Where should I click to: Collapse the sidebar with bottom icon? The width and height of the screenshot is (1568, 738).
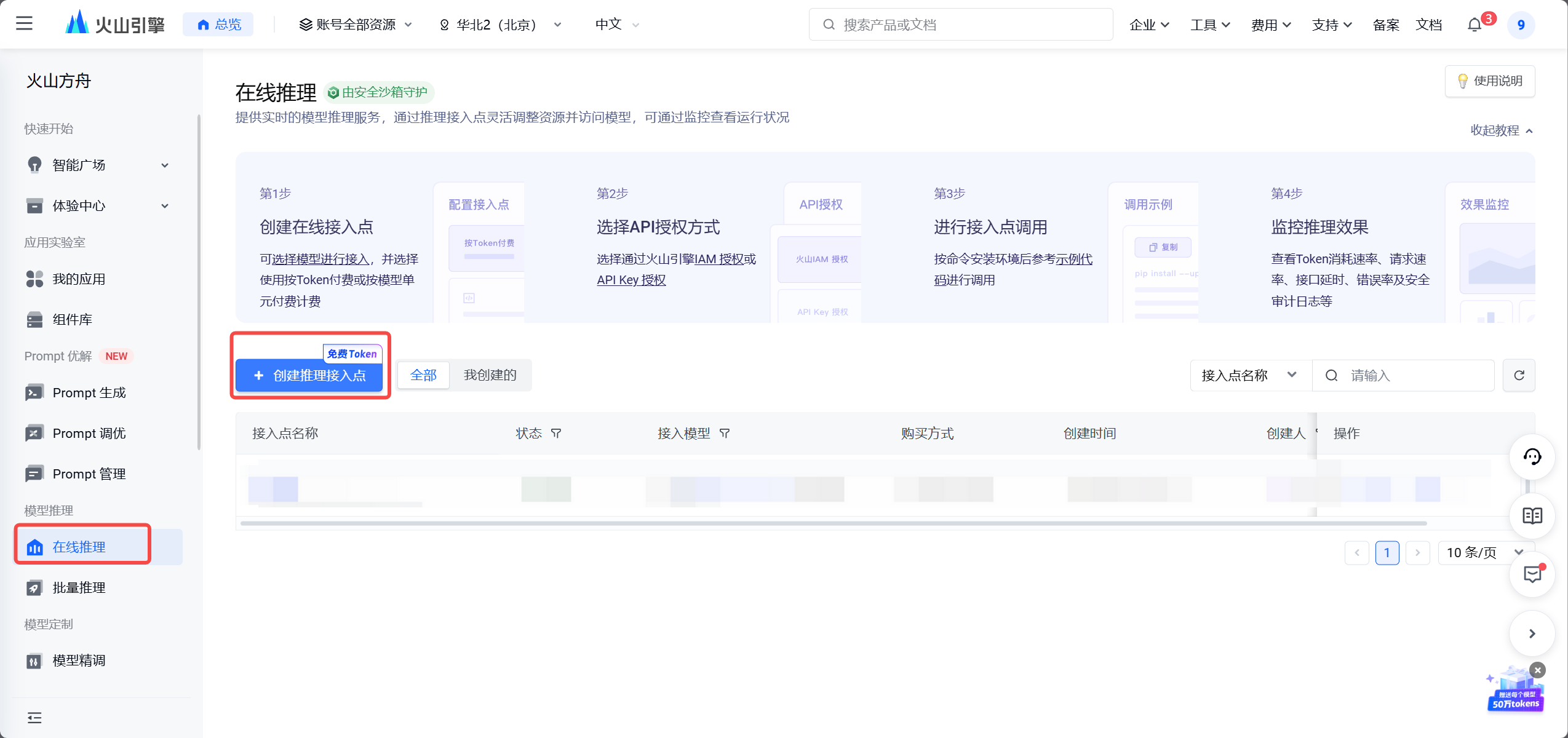34,717
